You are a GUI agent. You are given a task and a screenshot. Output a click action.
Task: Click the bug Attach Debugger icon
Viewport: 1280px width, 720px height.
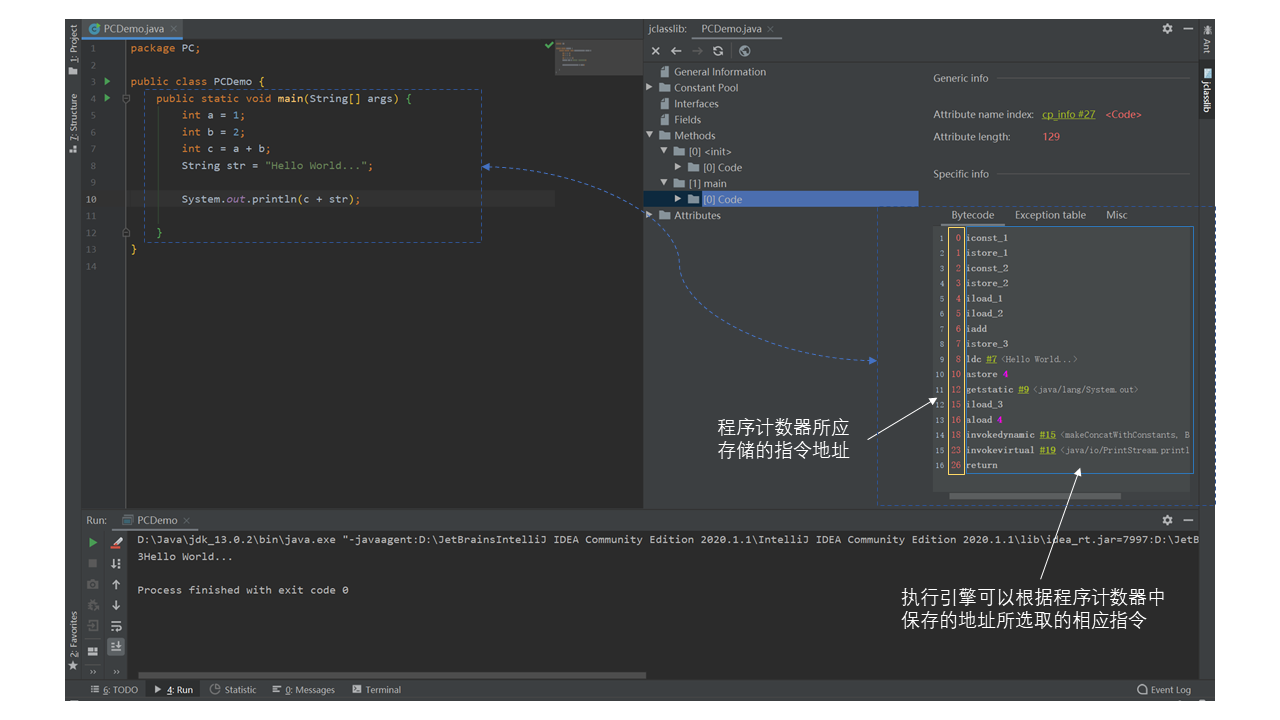[x=93, y=605]
